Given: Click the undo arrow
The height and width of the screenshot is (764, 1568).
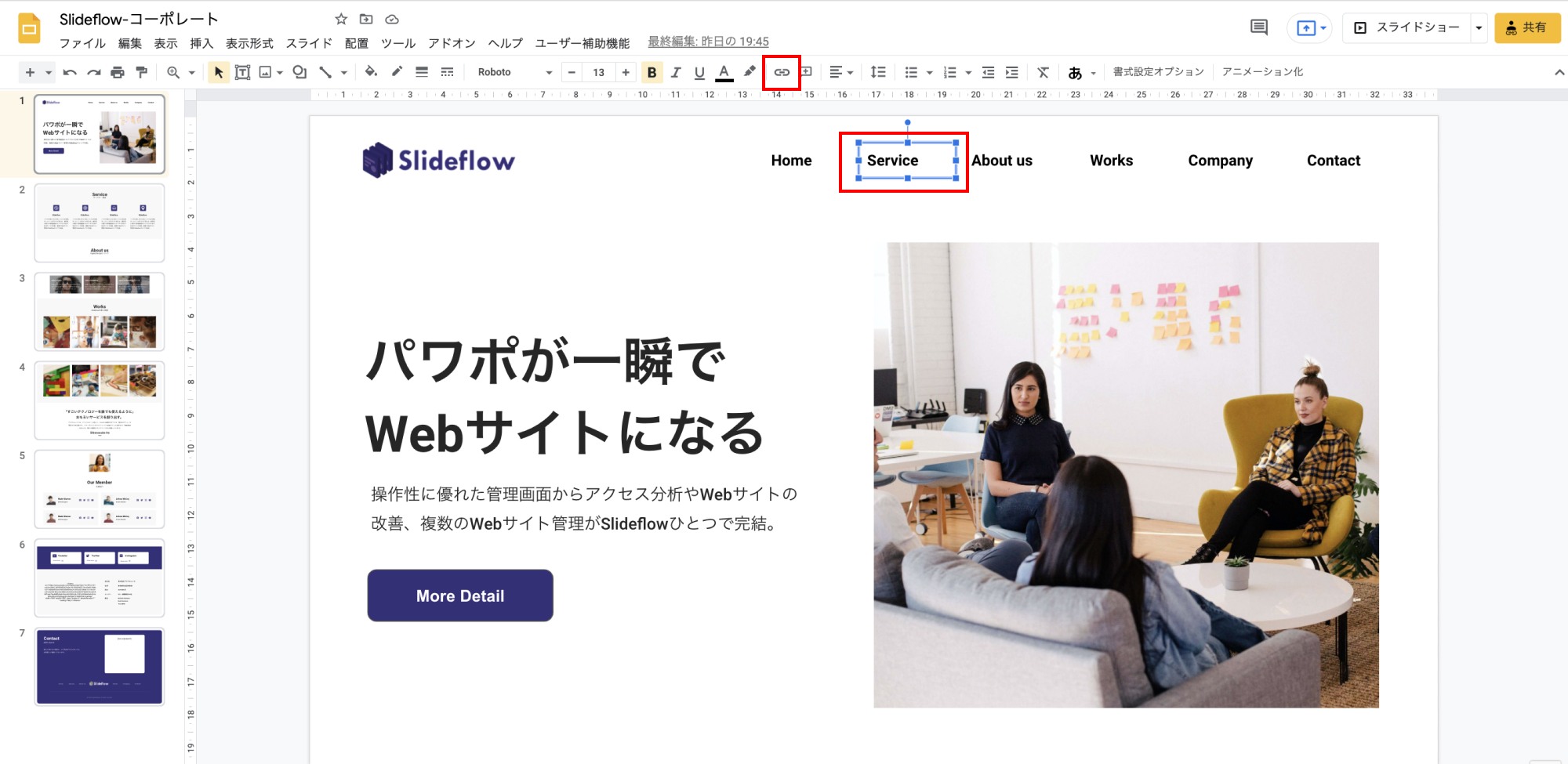Looking at the screenshot, I should [70, 72].
